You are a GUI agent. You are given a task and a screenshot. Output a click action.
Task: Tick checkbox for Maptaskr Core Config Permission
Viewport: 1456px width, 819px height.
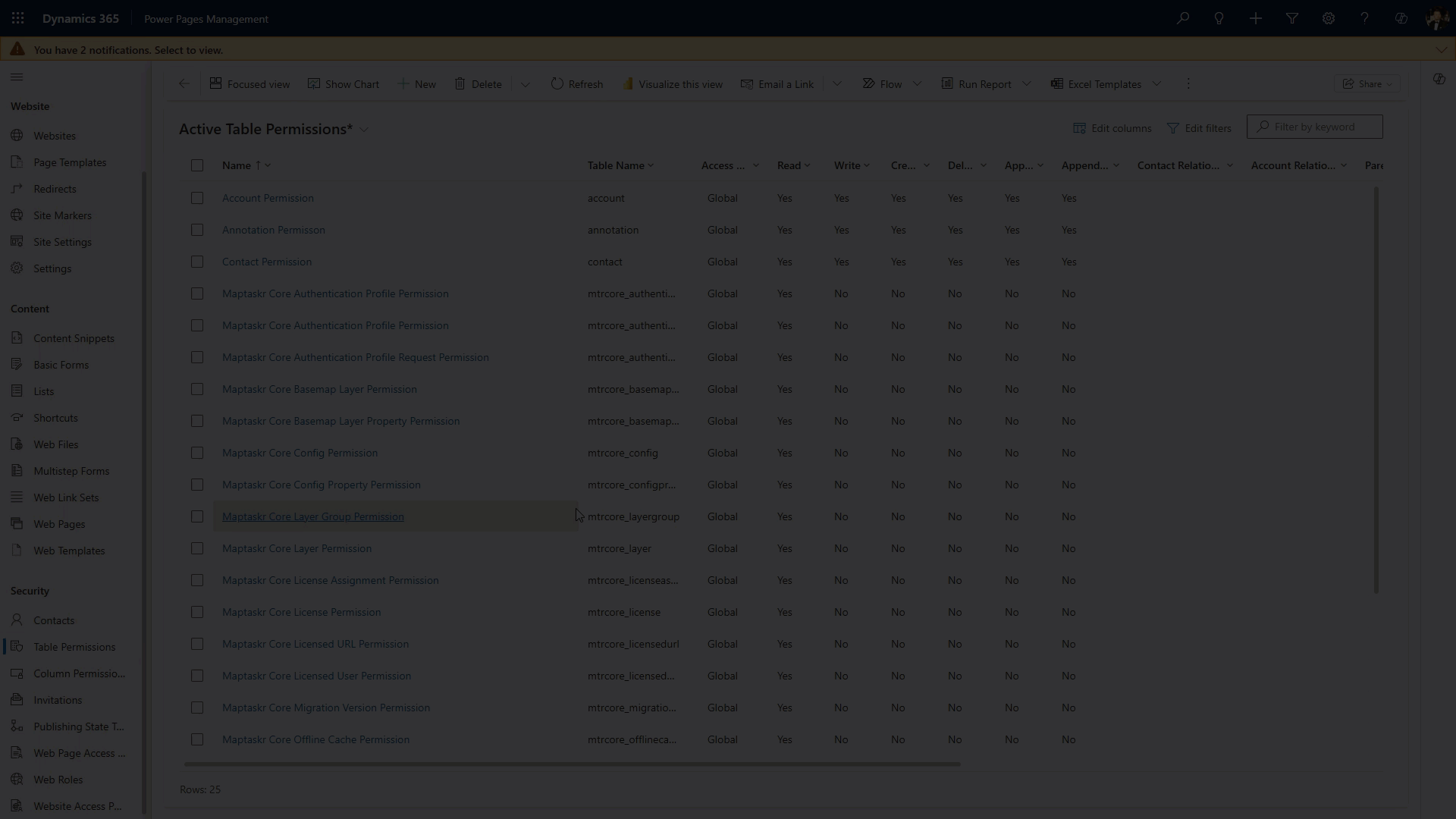(x=197, y=453)
